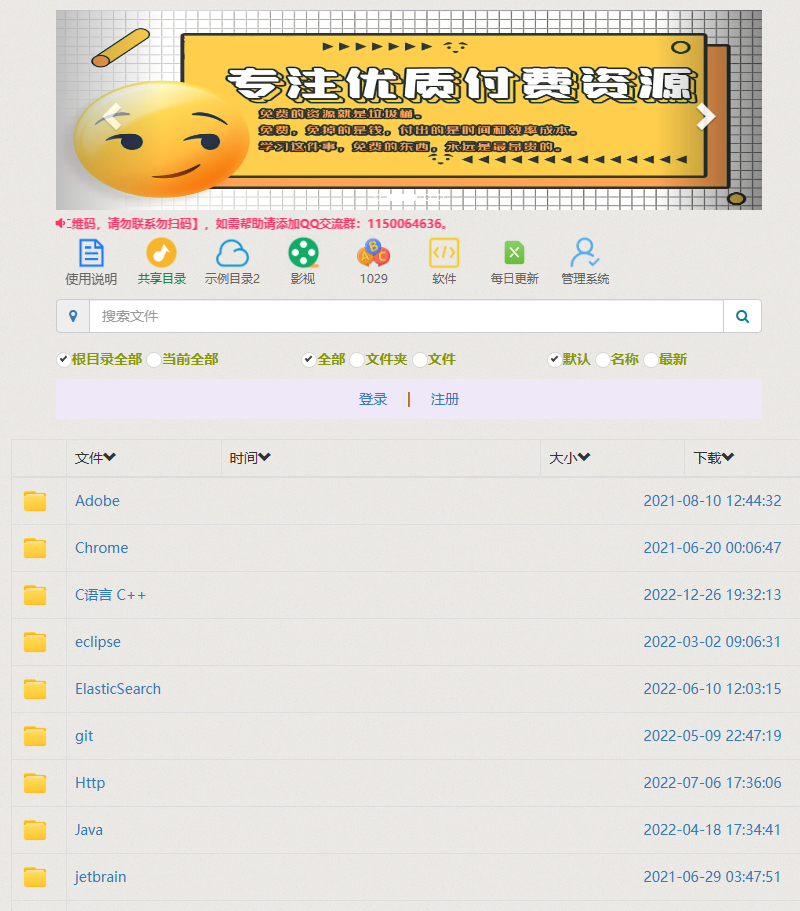Image resolution: width=800 pixels, height=911 pixels.
Task: Click the speaker announcement icon
Action: (x=60, y=224)
